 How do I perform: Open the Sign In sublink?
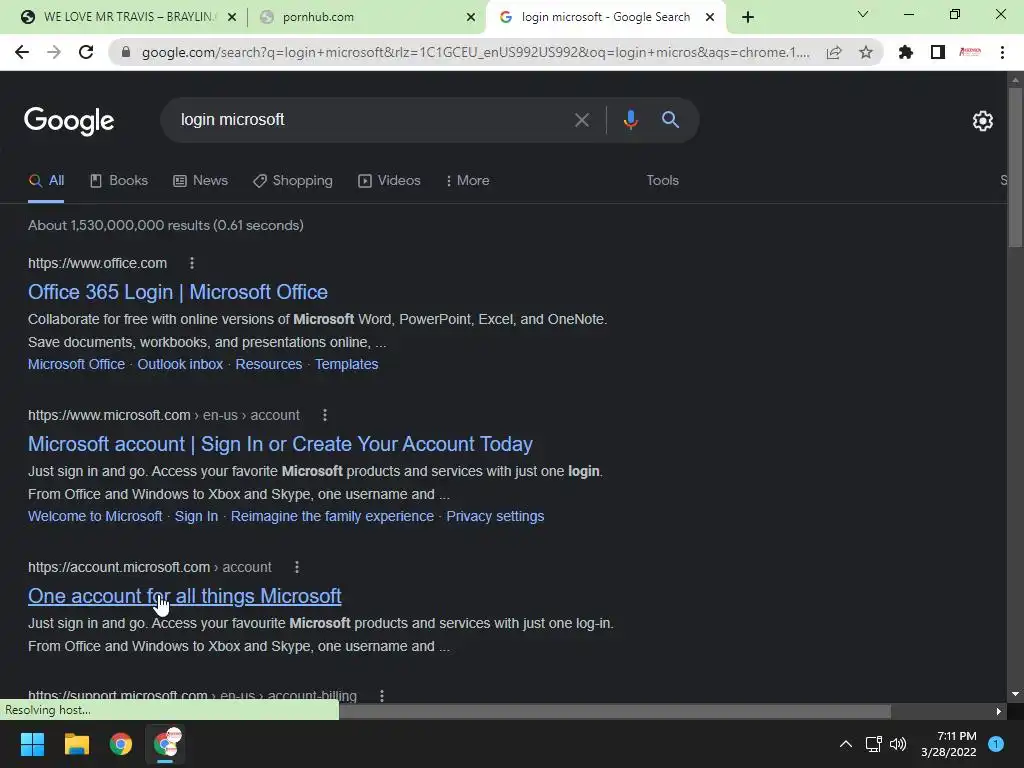coord(196,517)
